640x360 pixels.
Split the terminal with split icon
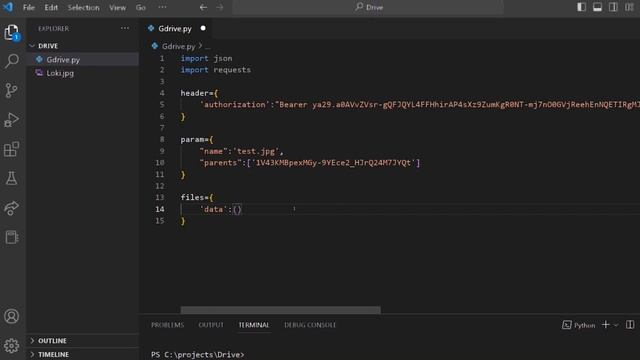[x=630, y=324]
